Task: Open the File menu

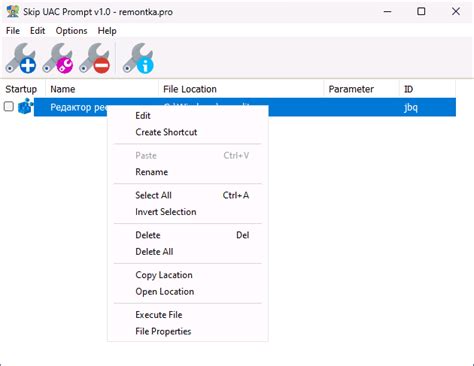Action: point(13,31)
